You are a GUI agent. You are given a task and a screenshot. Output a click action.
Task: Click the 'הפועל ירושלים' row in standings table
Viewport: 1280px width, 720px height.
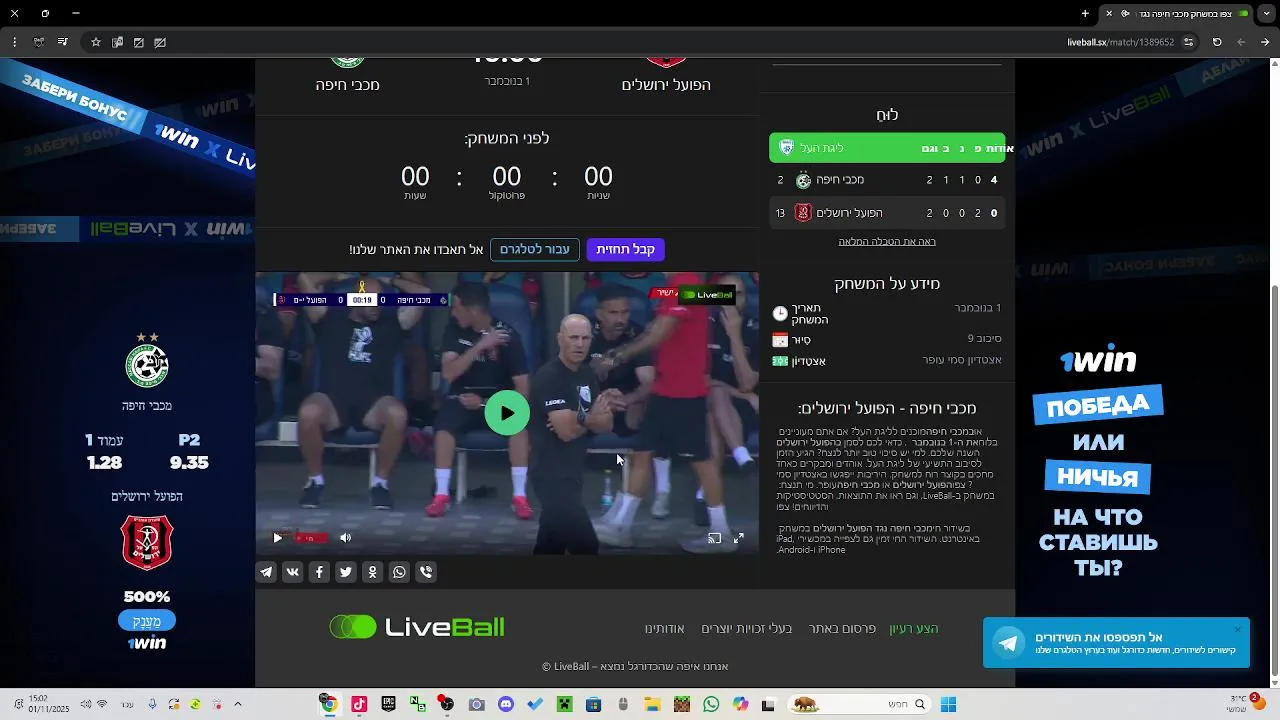[x=887, y=213]
